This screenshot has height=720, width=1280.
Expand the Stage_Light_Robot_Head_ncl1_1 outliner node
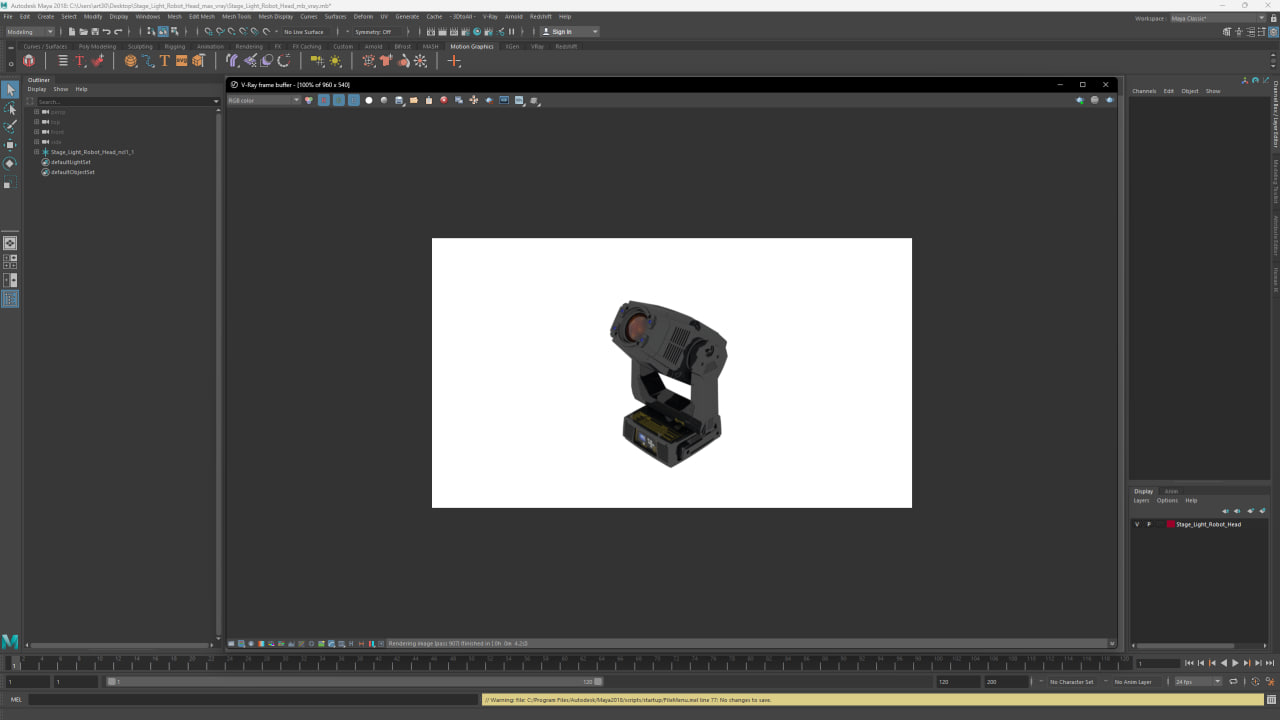pyautogui.click(x=37, y=152)
